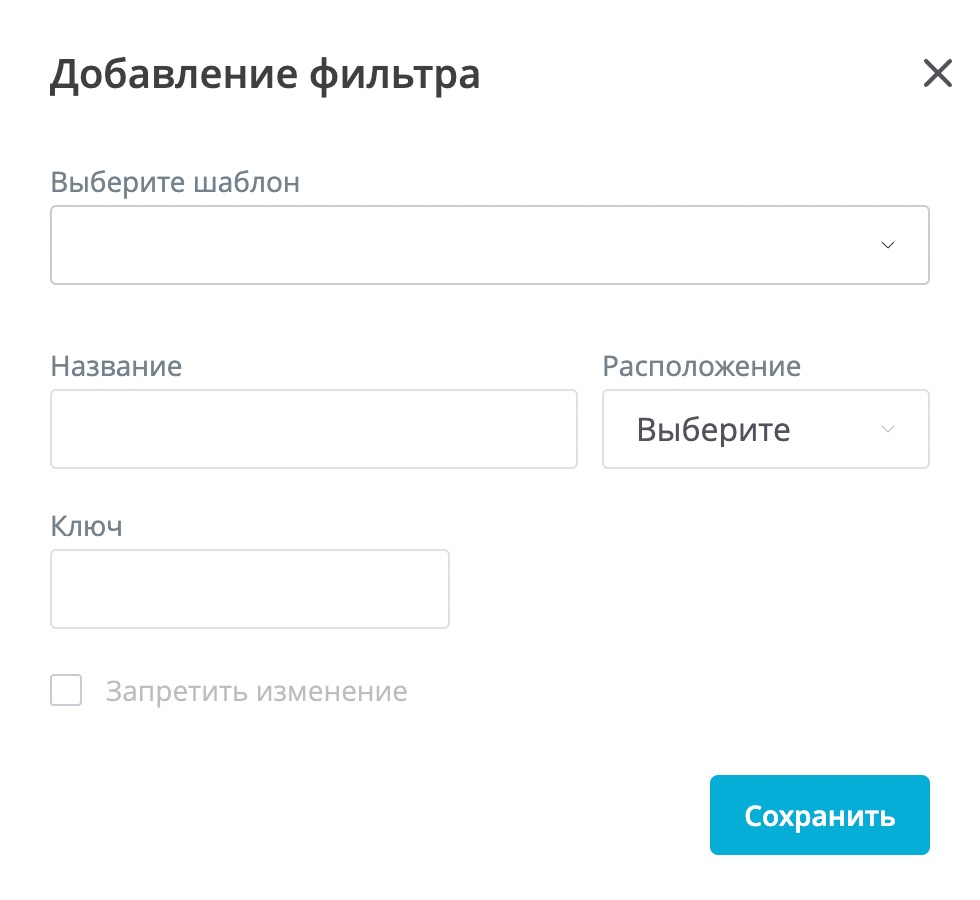The image size is (980, 900).
Task: Click into the Ключ input field
Action: [x=249, y=589]
